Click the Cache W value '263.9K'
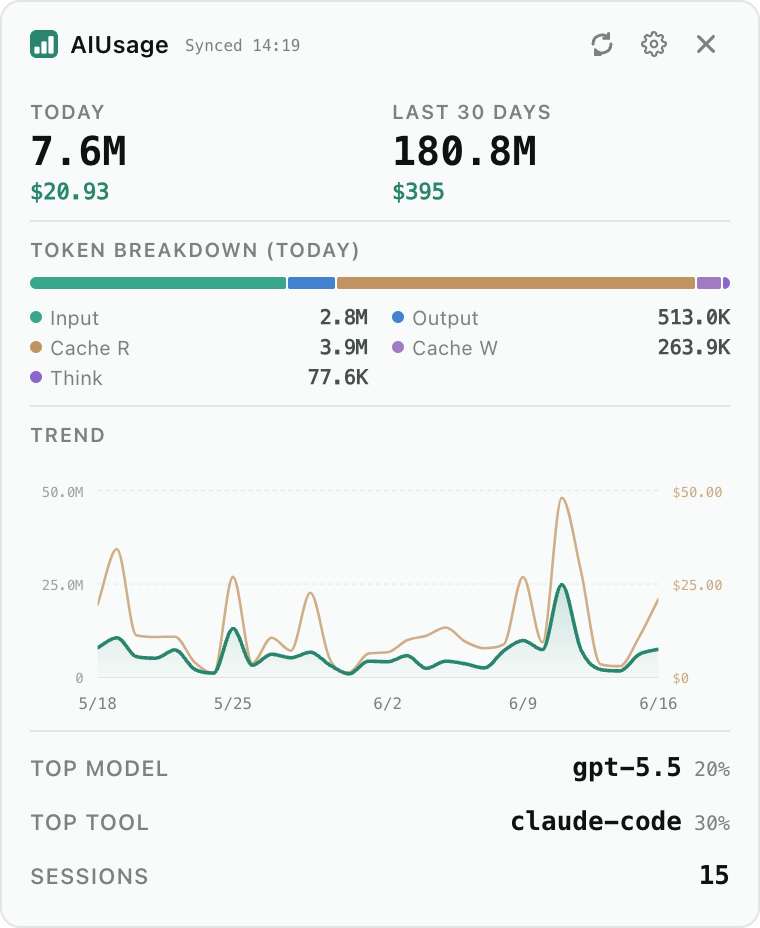The image size is (760, 928). [x=694, y=347]
